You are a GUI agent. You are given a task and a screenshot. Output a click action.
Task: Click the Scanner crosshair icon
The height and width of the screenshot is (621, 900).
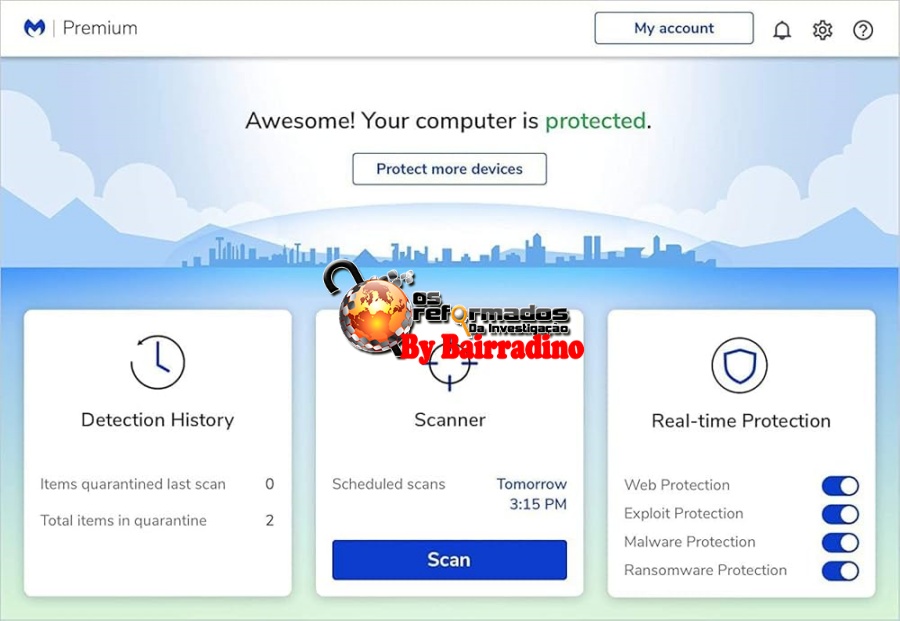[x=449, y=367]
